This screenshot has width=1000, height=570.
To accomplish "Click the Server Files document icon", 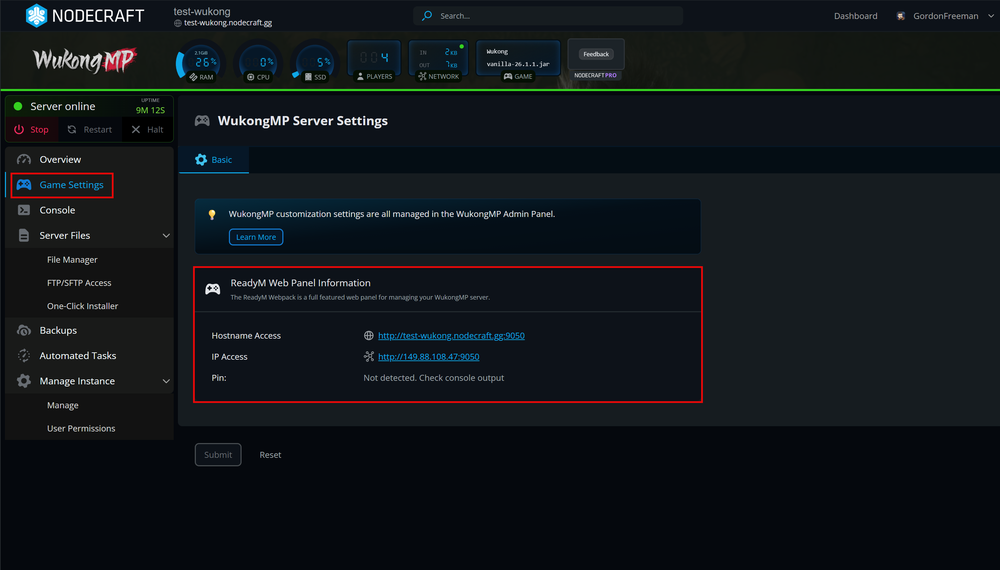I will tap(24, 235).
